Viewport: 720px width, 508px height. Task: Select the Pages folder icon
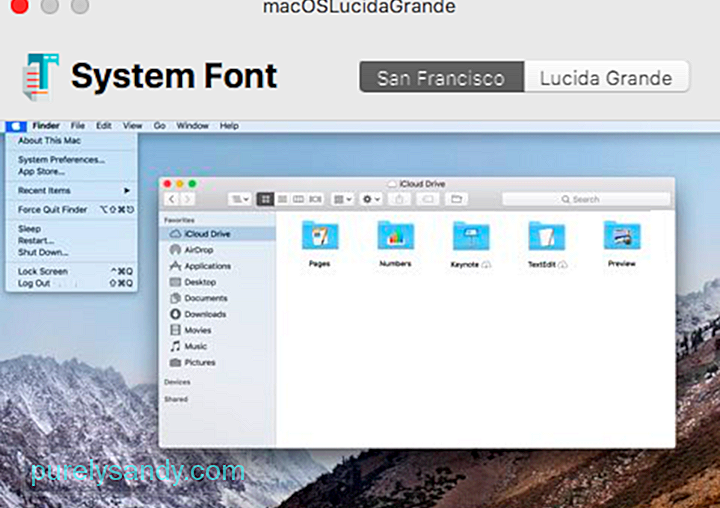[x=320, y=235]
